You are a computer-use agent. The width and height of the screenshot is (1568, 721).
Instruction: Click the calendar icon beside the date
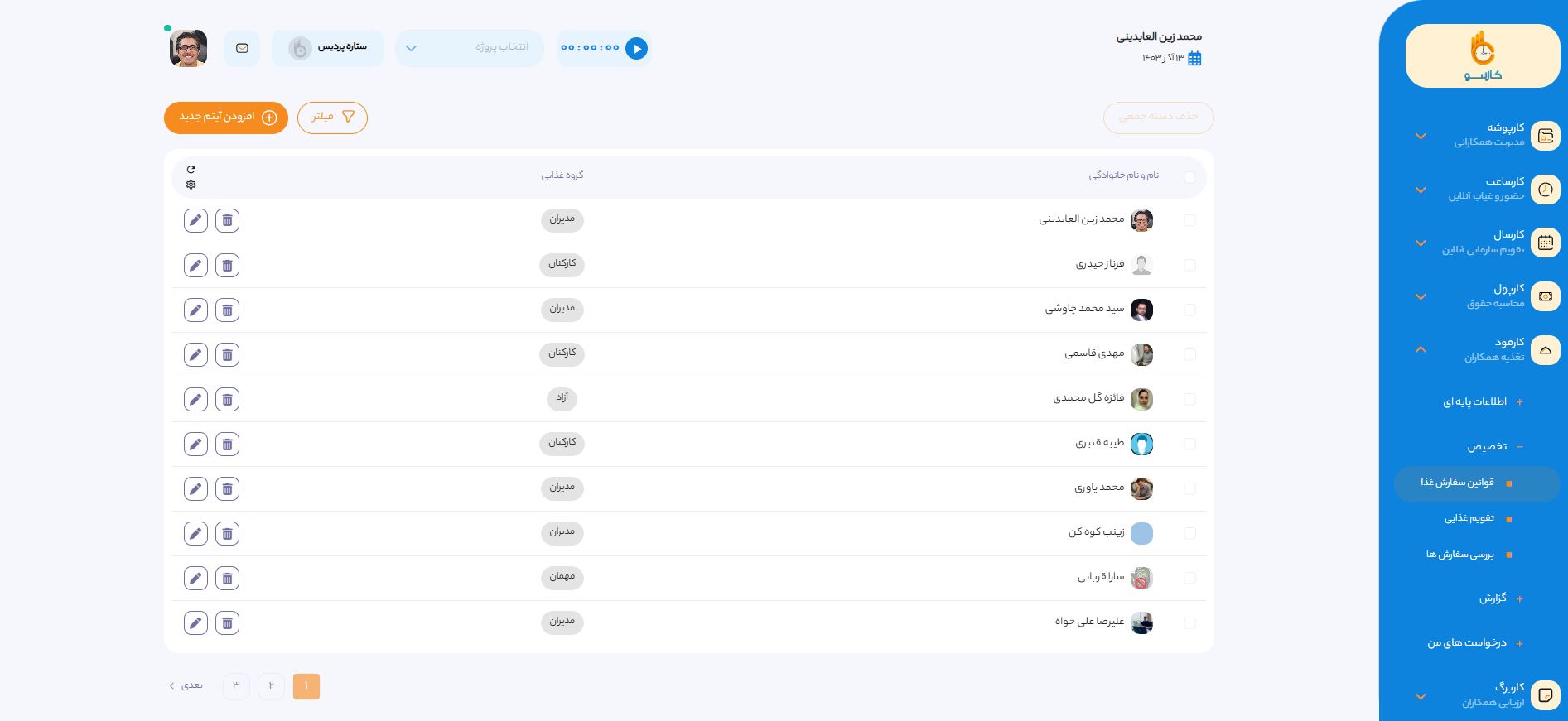click(1194, 58)
